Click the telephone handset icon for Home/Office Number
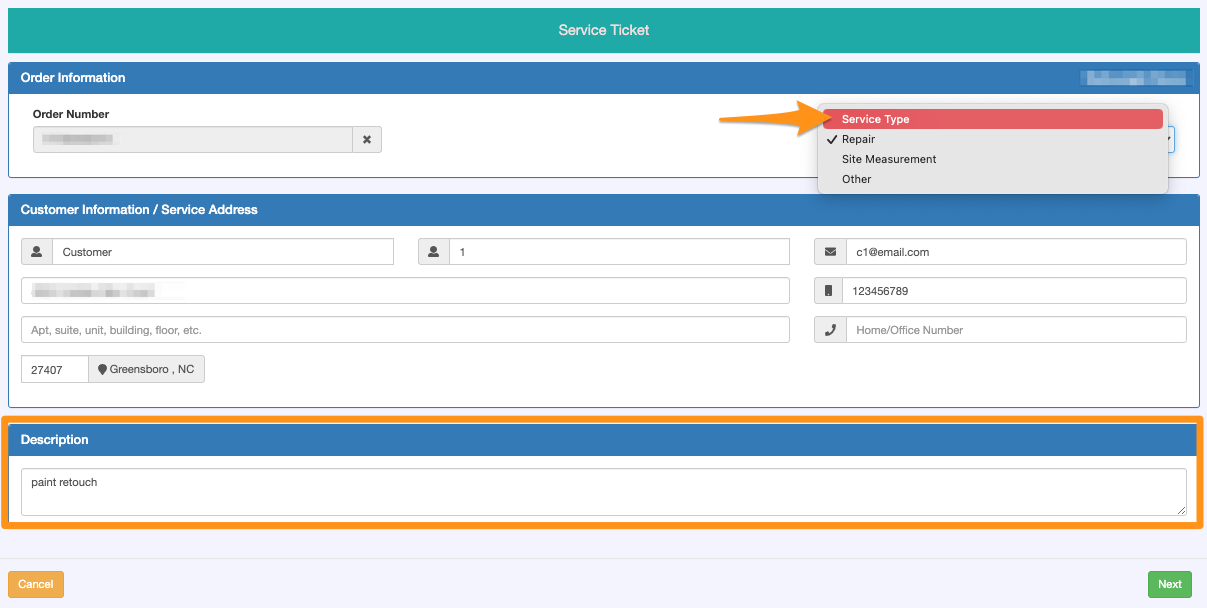 (830, 330)
